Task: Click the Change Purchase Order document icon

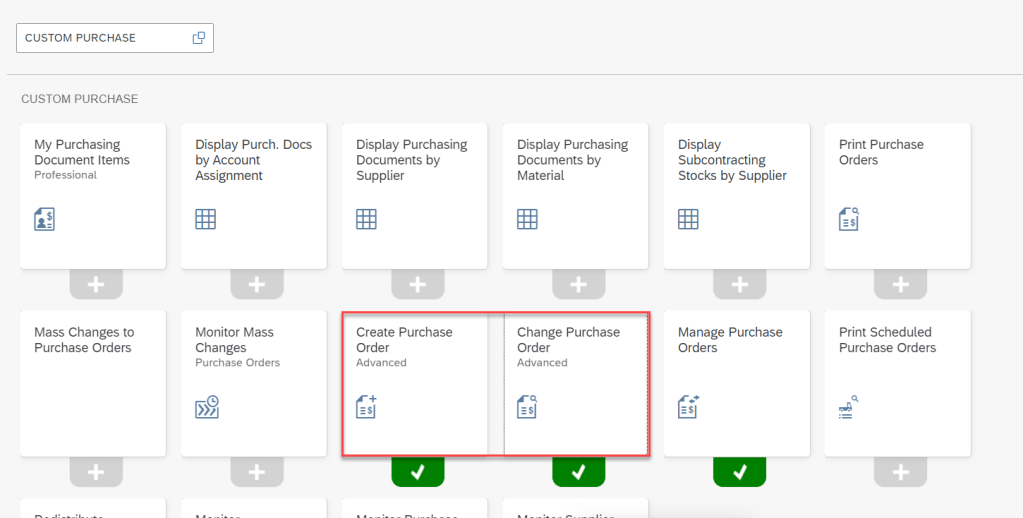Action: [x=527, y=407]
